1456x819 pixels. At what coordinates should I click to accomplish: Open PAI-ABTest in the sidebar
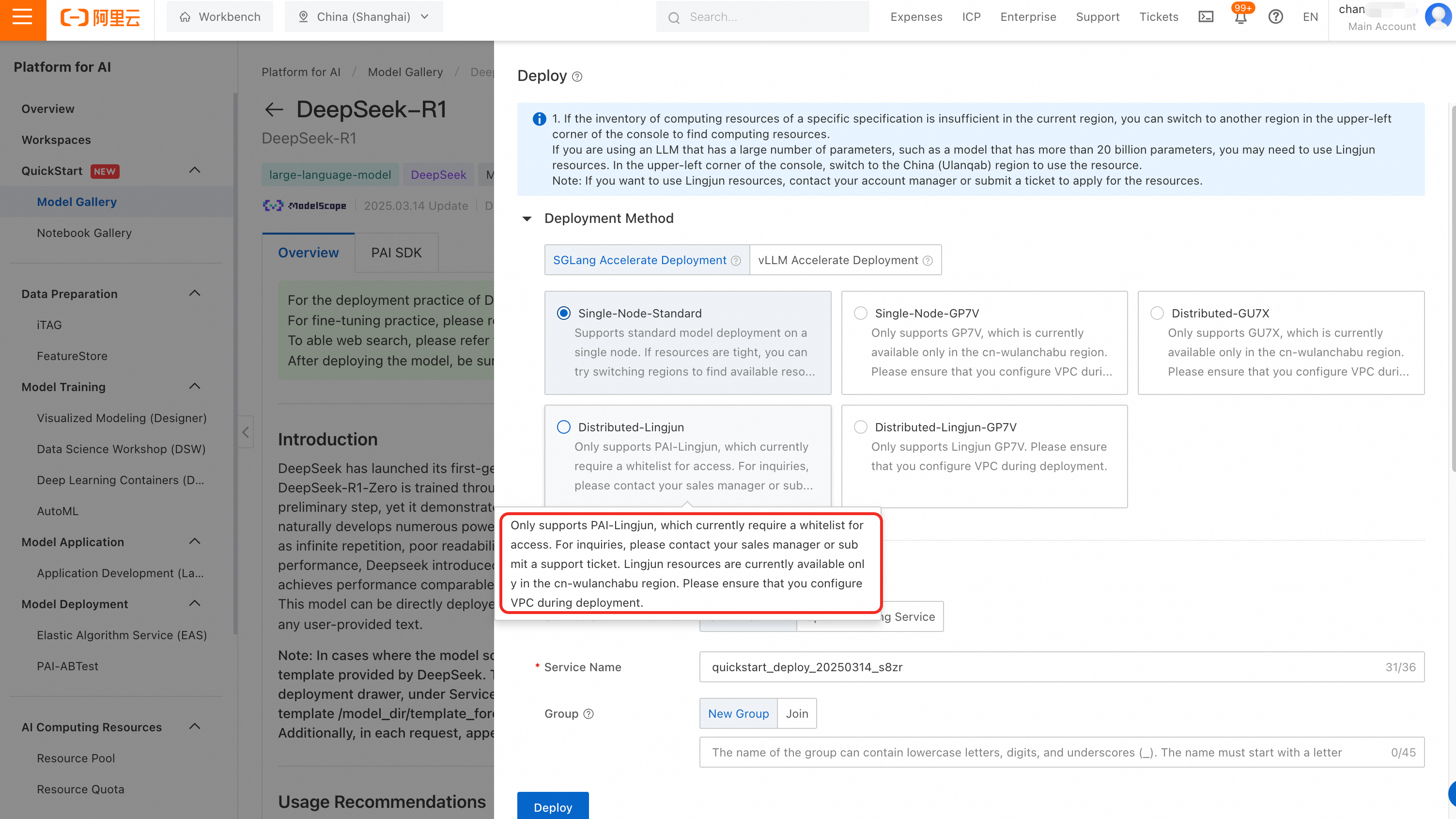67,666
